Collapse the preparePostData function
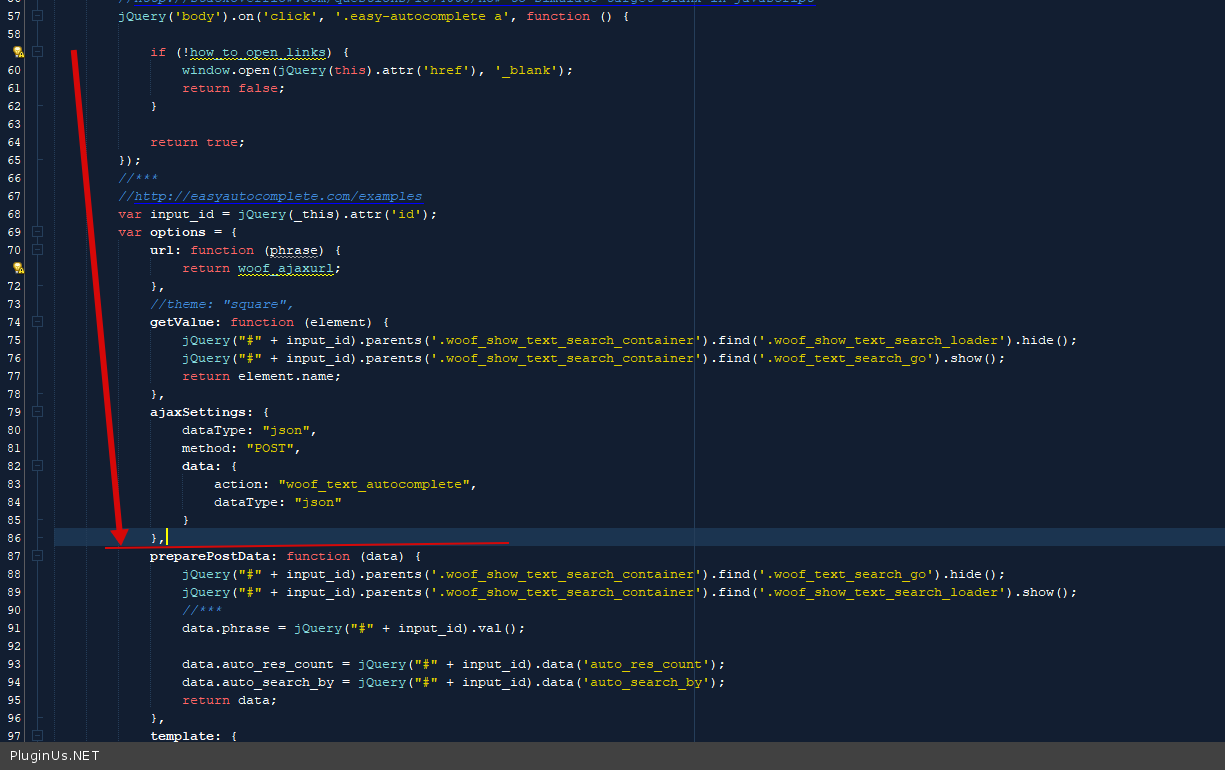Screen dimensions: 1225x770 point(38,556)
